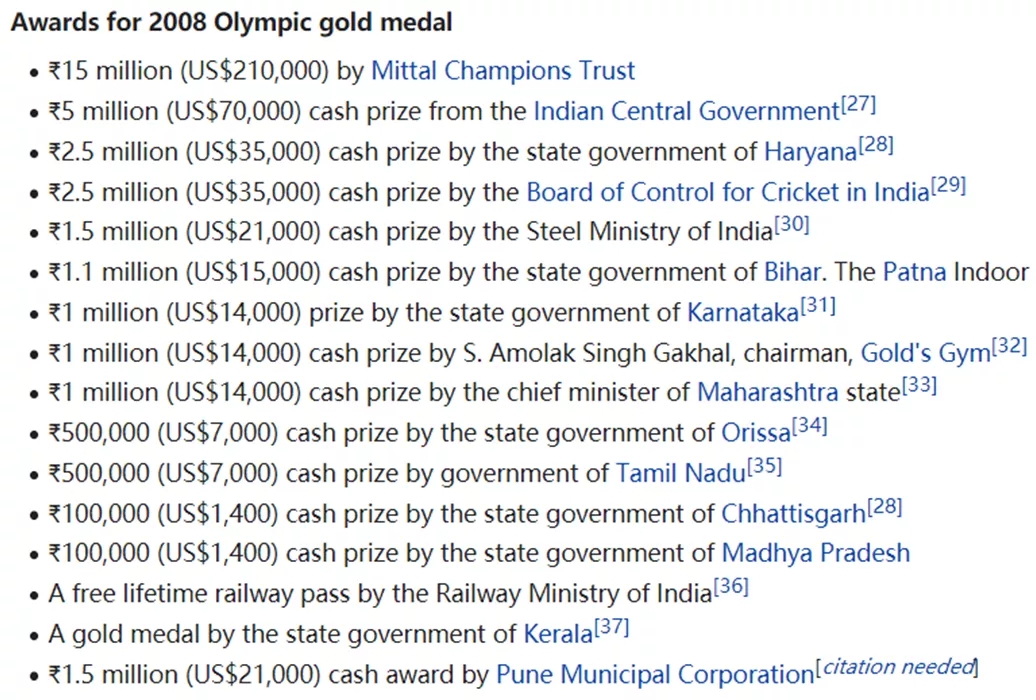1036x700 pixels.
Task: Jump to footnote 30 after Steel Ministry
Action: 792,225
